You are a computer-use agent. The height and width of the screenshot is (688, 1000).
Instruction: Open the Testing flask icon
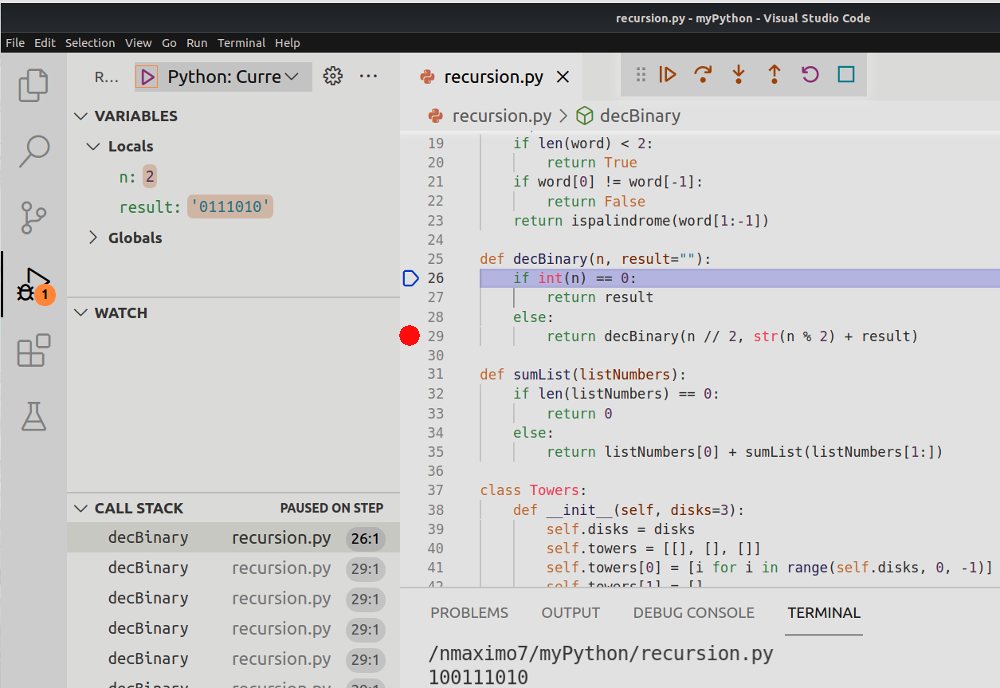point(34,416)
